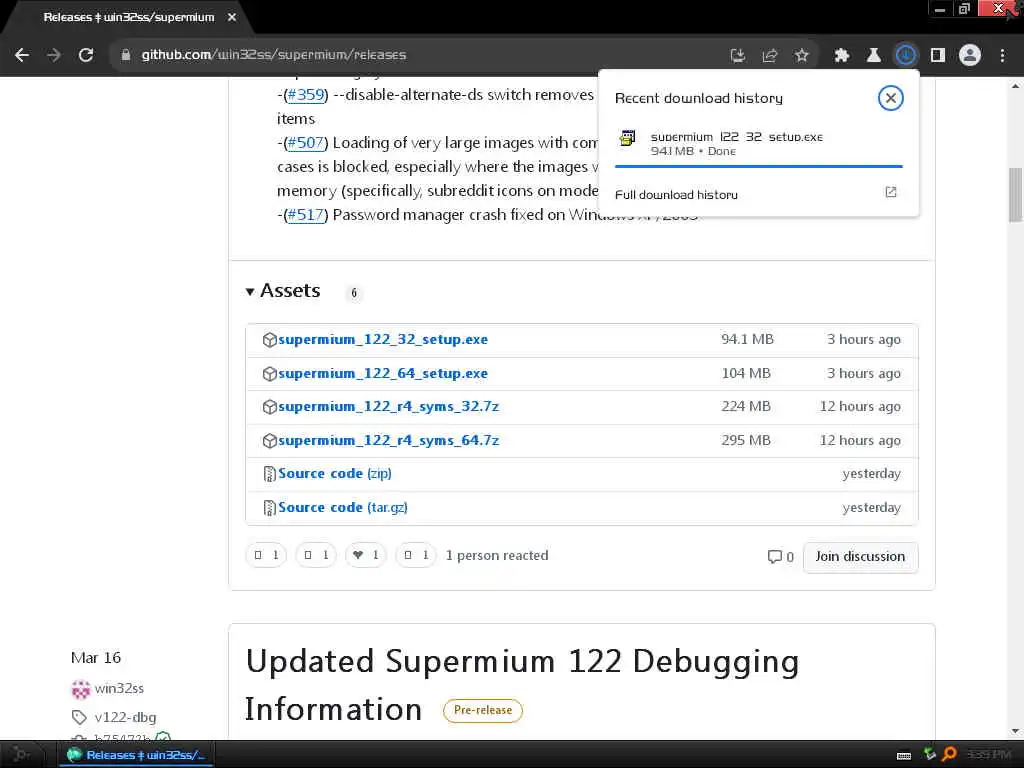
Task: Click the Pre-release label badge
Action: 483,711
